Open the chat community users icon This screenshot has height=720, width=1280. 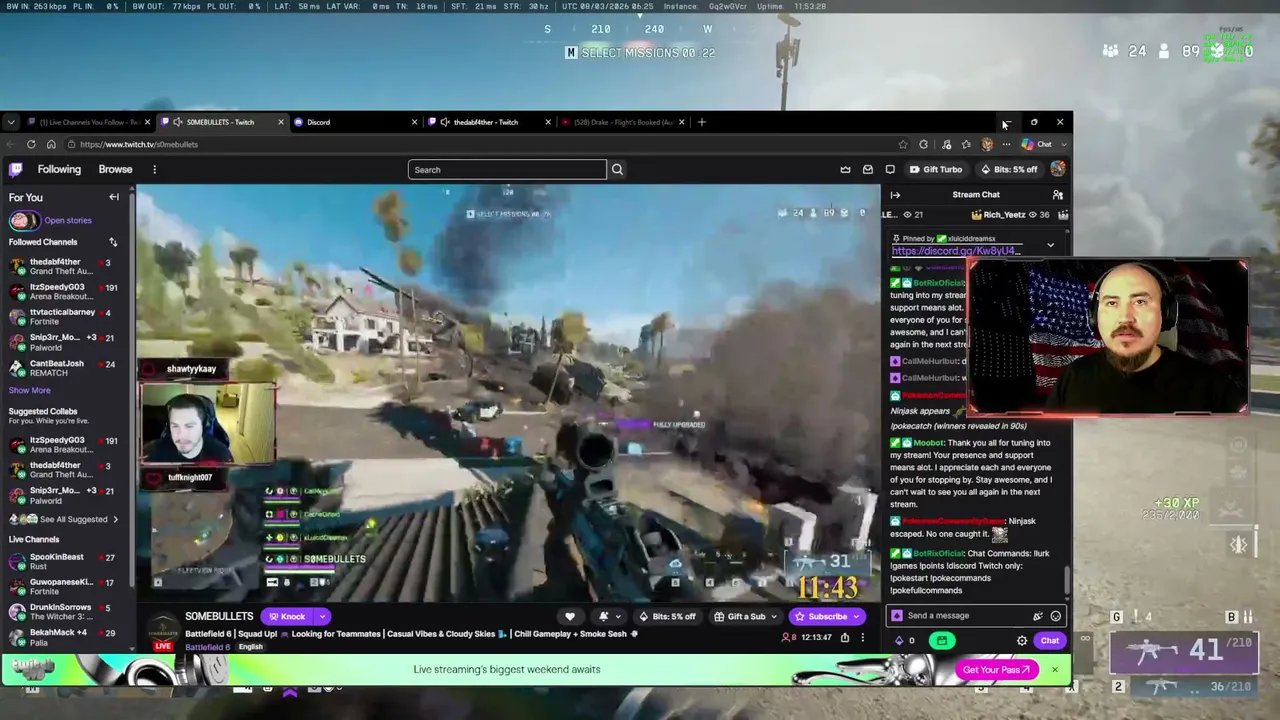coord(1057,195)
